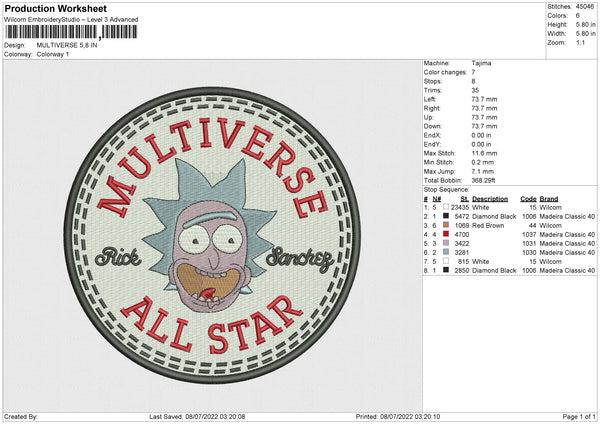Screen dimensions: 600x424
Task: Click the Height value 5.80 in
Action: coord(585,24)
